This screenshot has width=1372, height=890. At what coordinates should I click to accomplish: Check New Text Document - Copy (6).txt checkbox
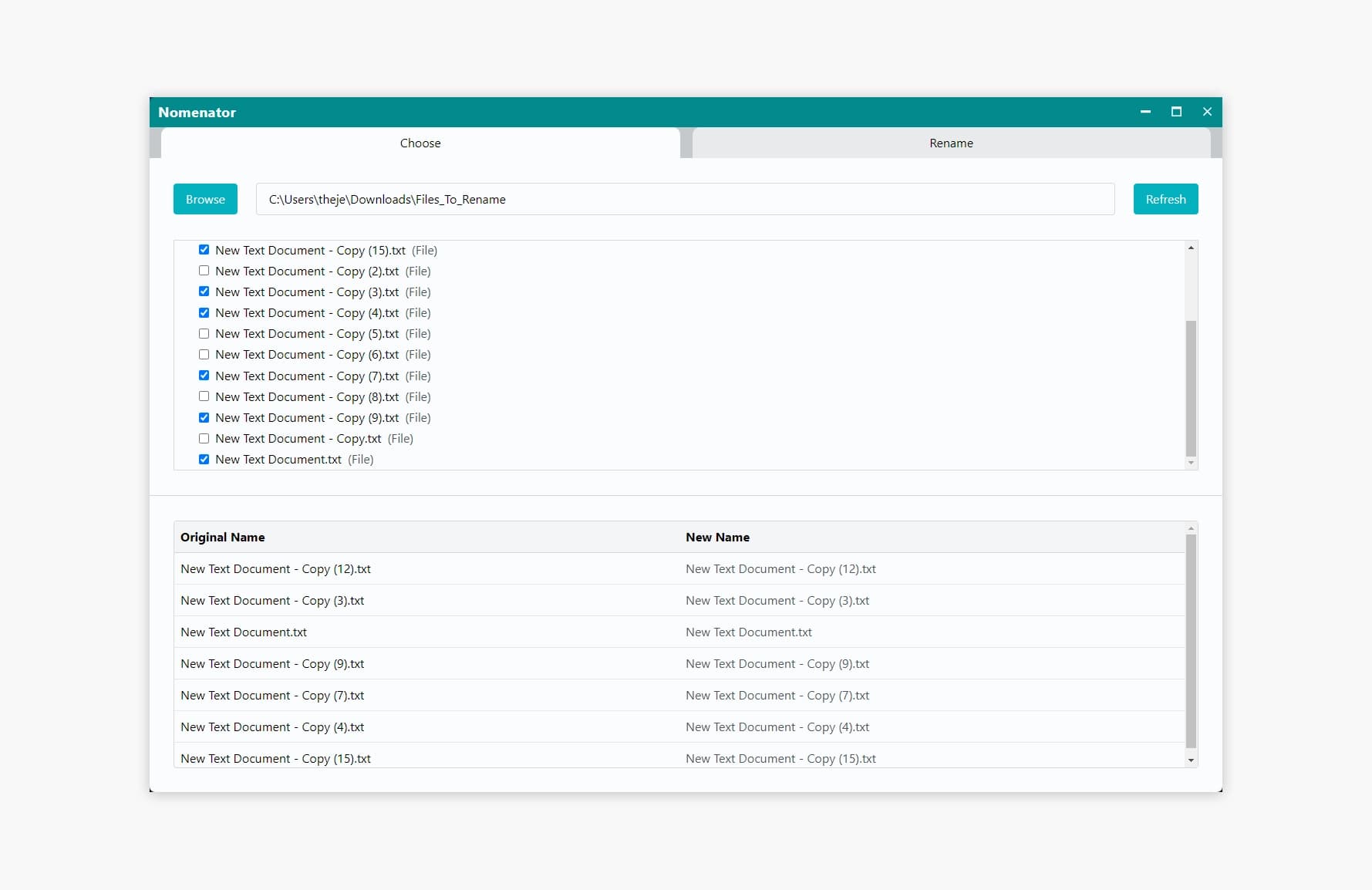(204, 354)
